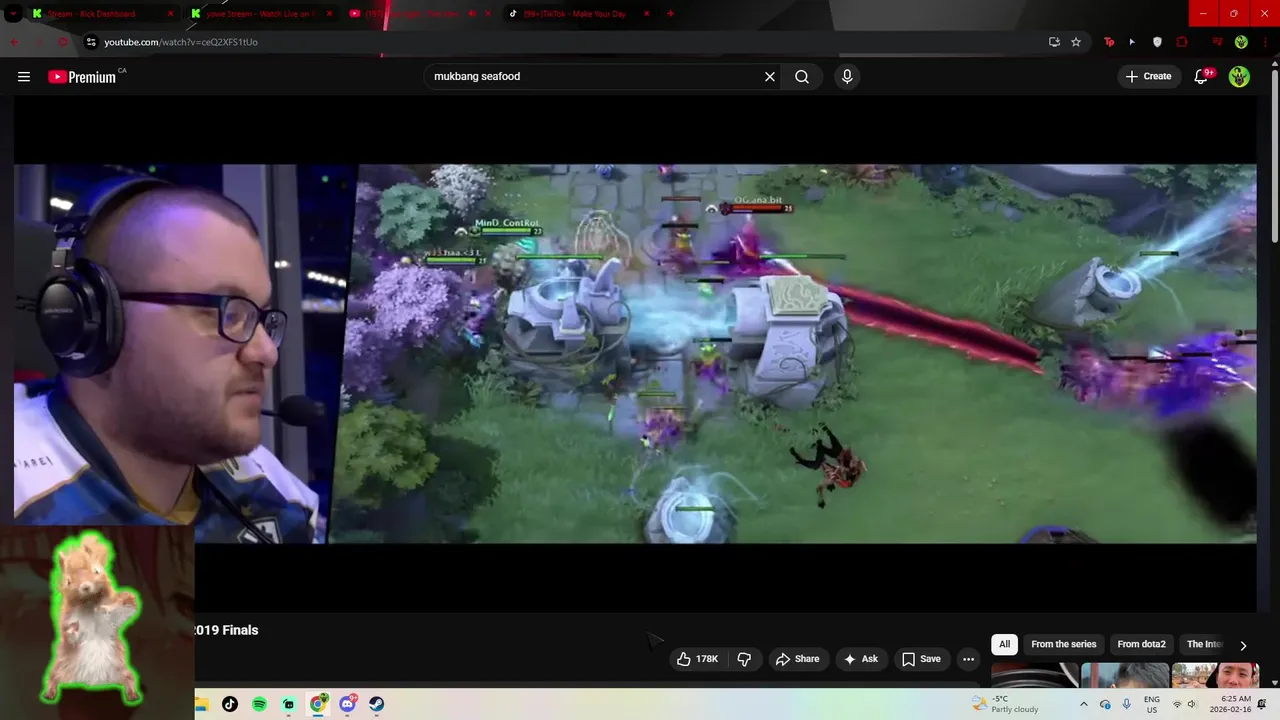Open the notifications bell

[1202, 76]
